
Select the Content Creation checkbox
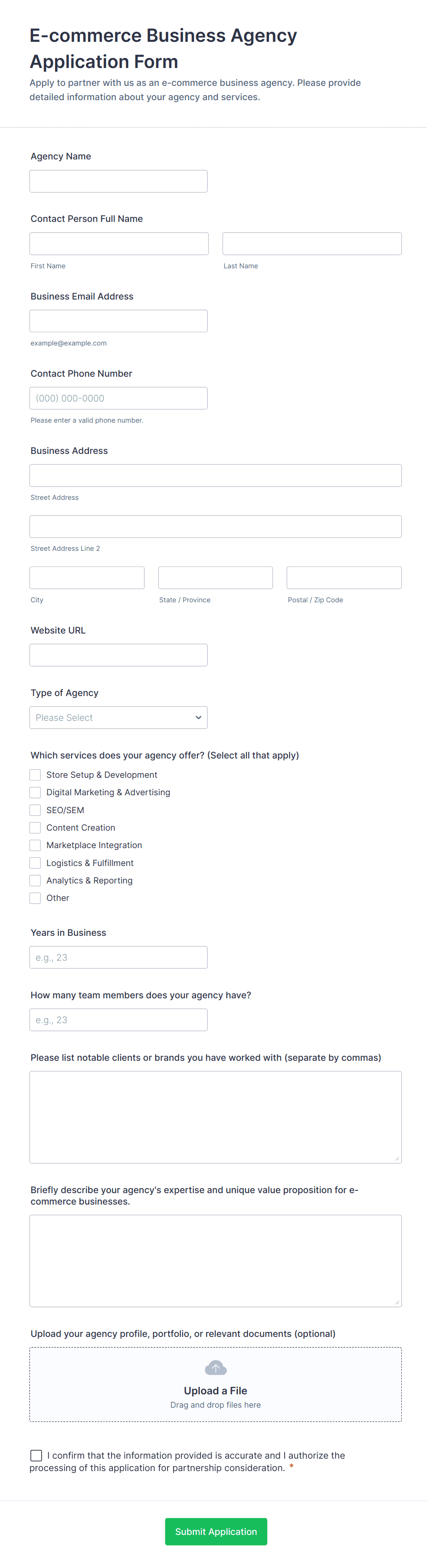coord(35,828)
